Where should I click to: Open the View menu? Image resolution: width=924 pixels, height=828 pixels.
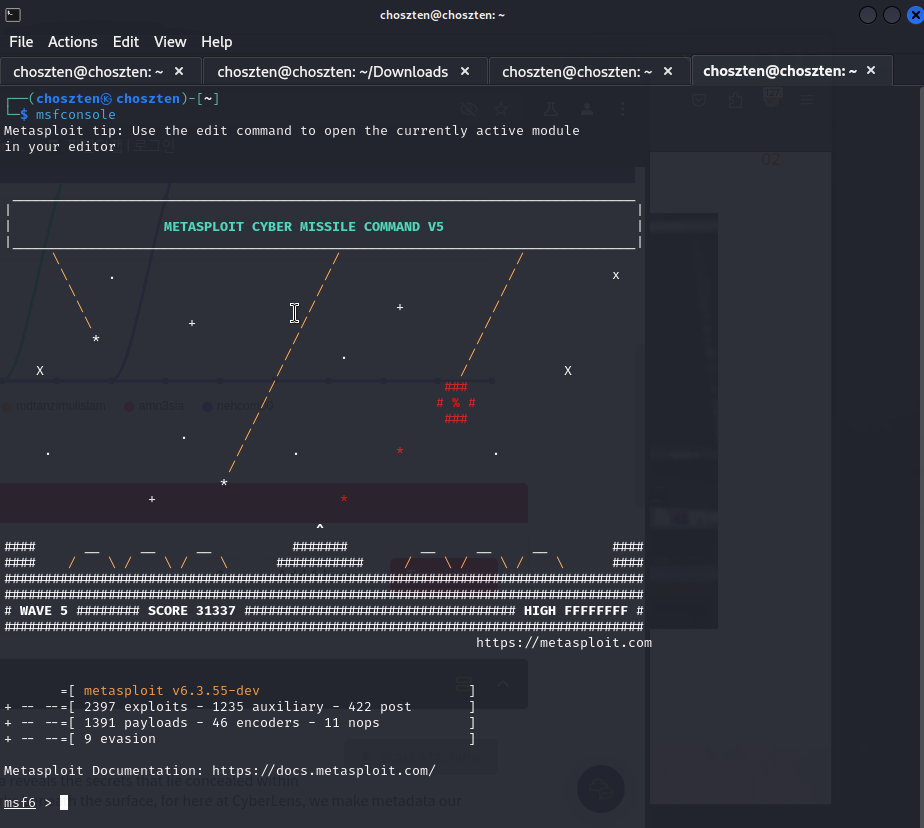click(170, 42)
